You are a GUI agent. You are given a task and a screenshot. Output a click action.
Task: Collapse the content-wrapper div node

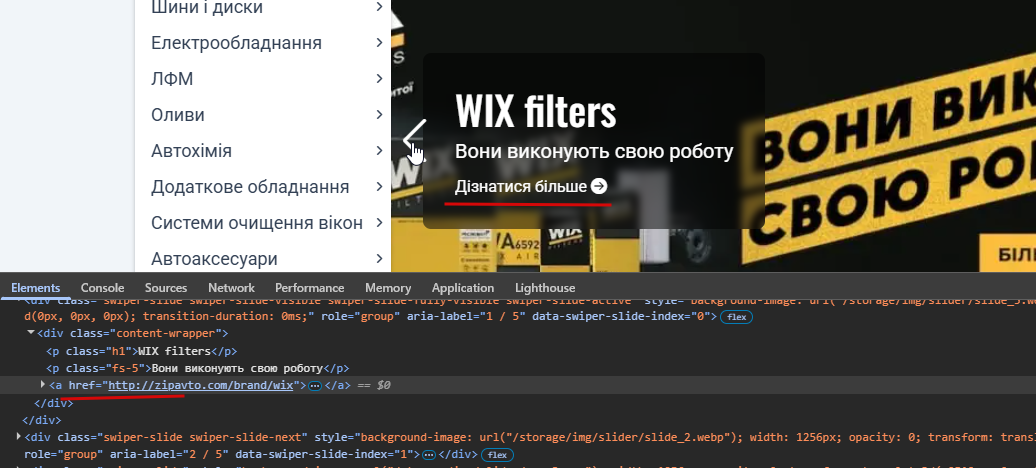(31, 332)
